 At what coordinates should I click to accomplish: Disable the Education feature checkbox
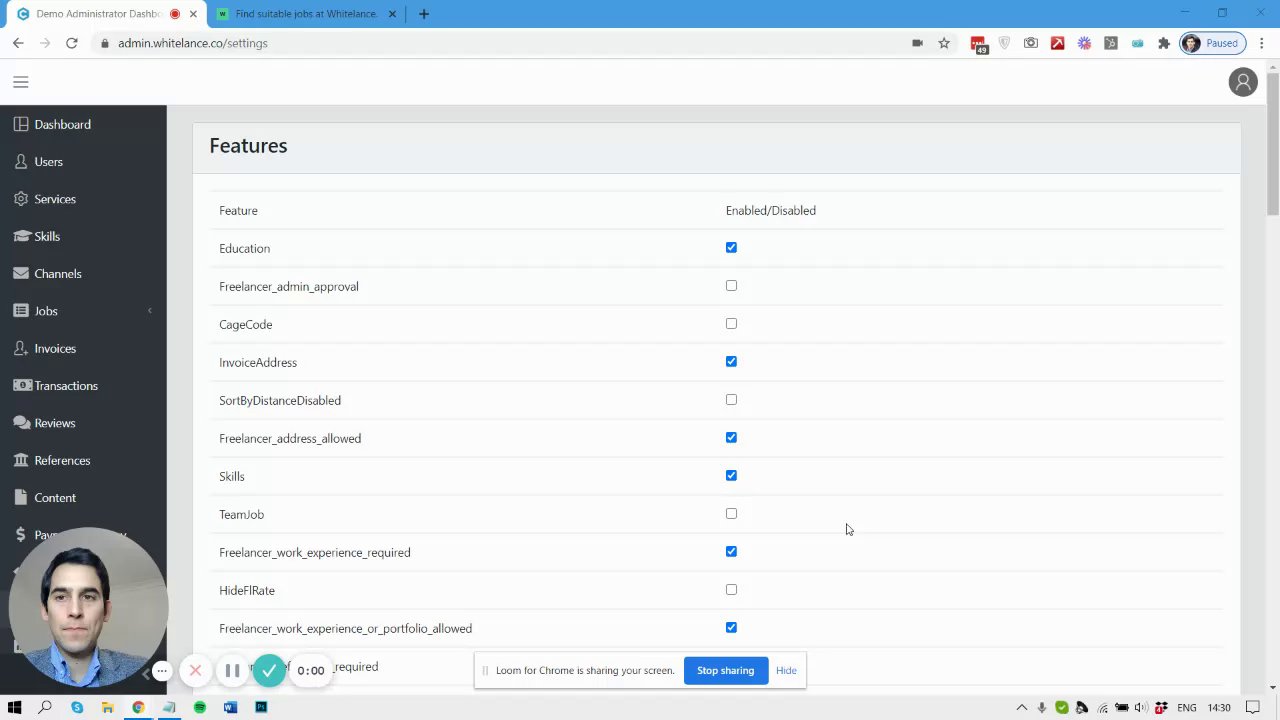731,248
